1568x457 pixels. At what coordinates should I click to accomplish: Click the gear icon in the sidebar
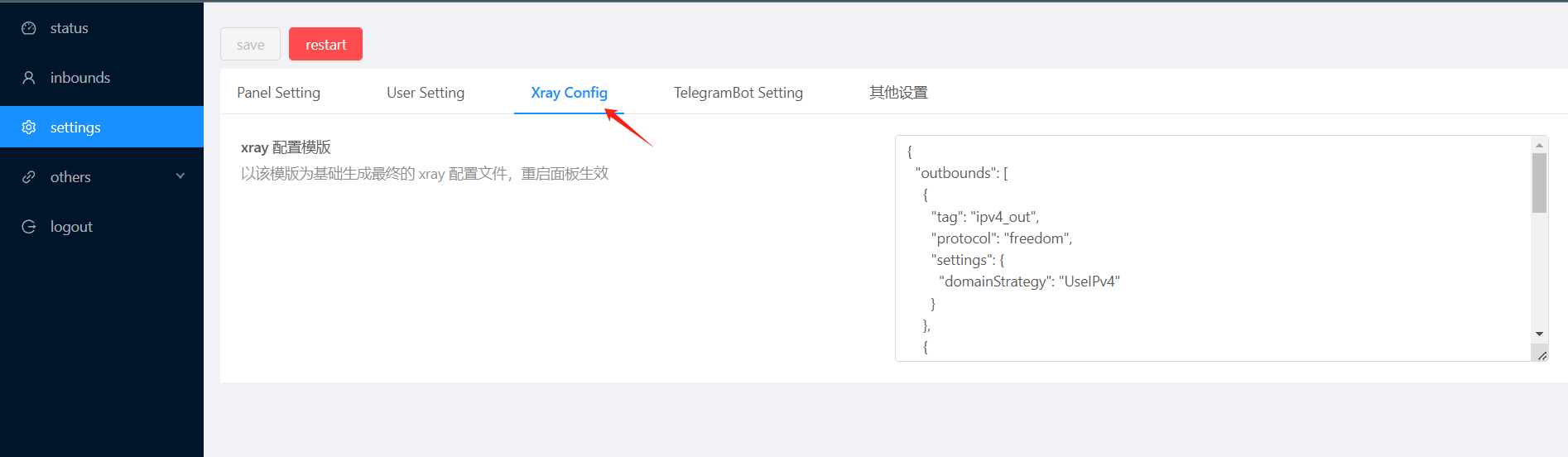click(29, 127)
